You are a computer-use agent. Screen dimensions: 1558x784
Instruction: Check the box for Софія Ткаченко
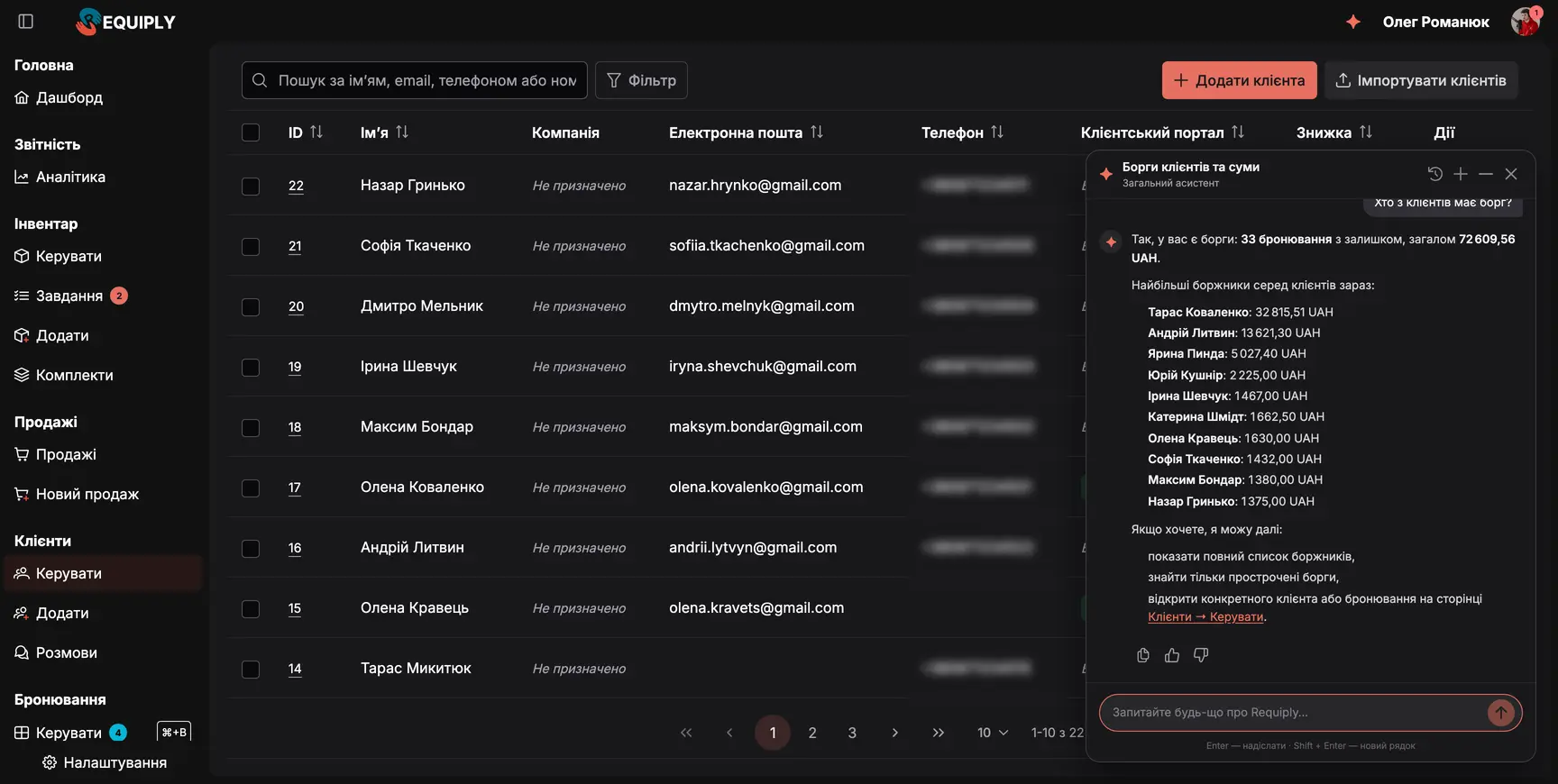(x=251, y=246)
